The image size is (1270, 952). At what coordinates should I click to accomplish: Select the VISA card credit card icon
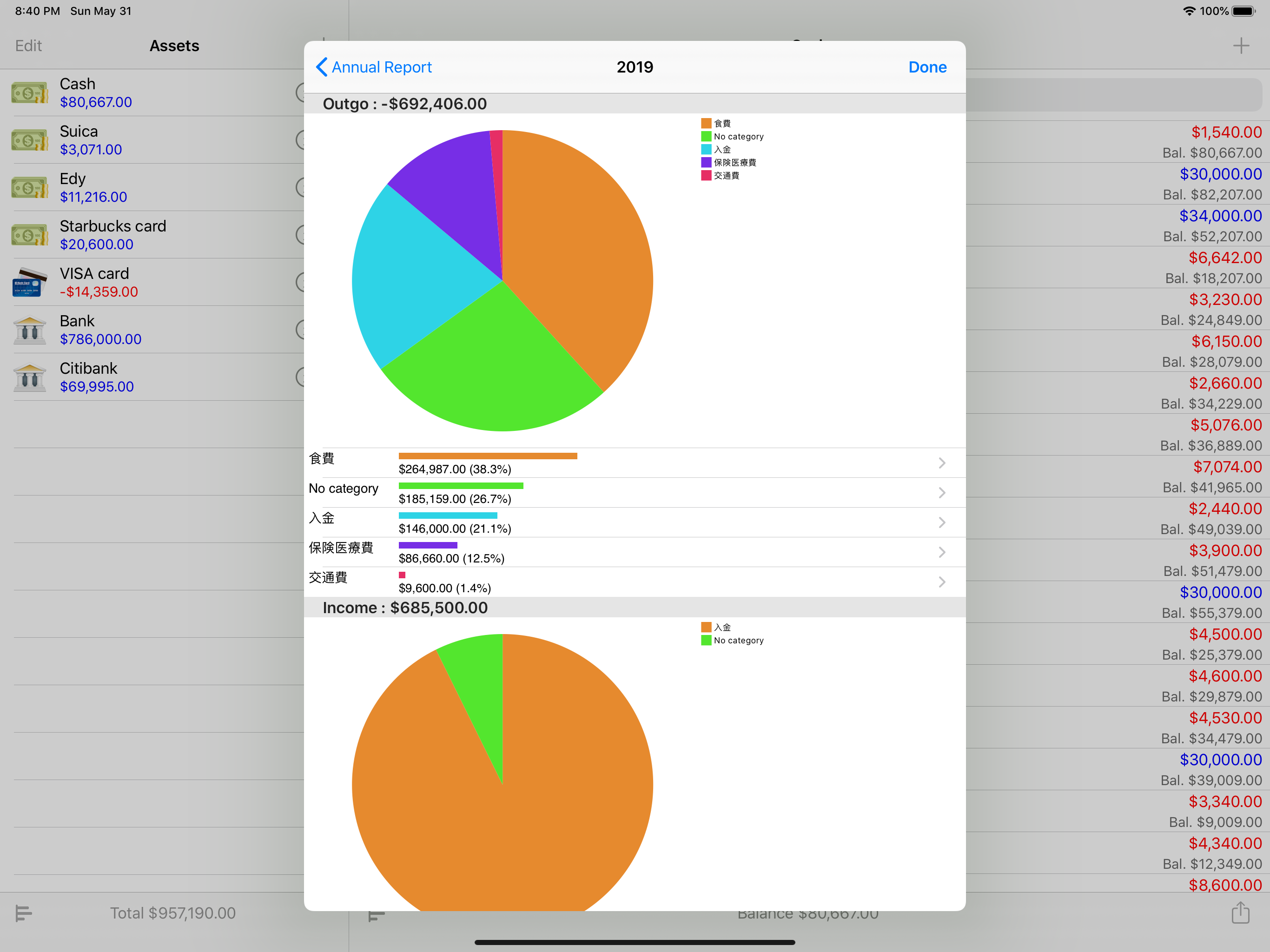click(x=30, y=283)
